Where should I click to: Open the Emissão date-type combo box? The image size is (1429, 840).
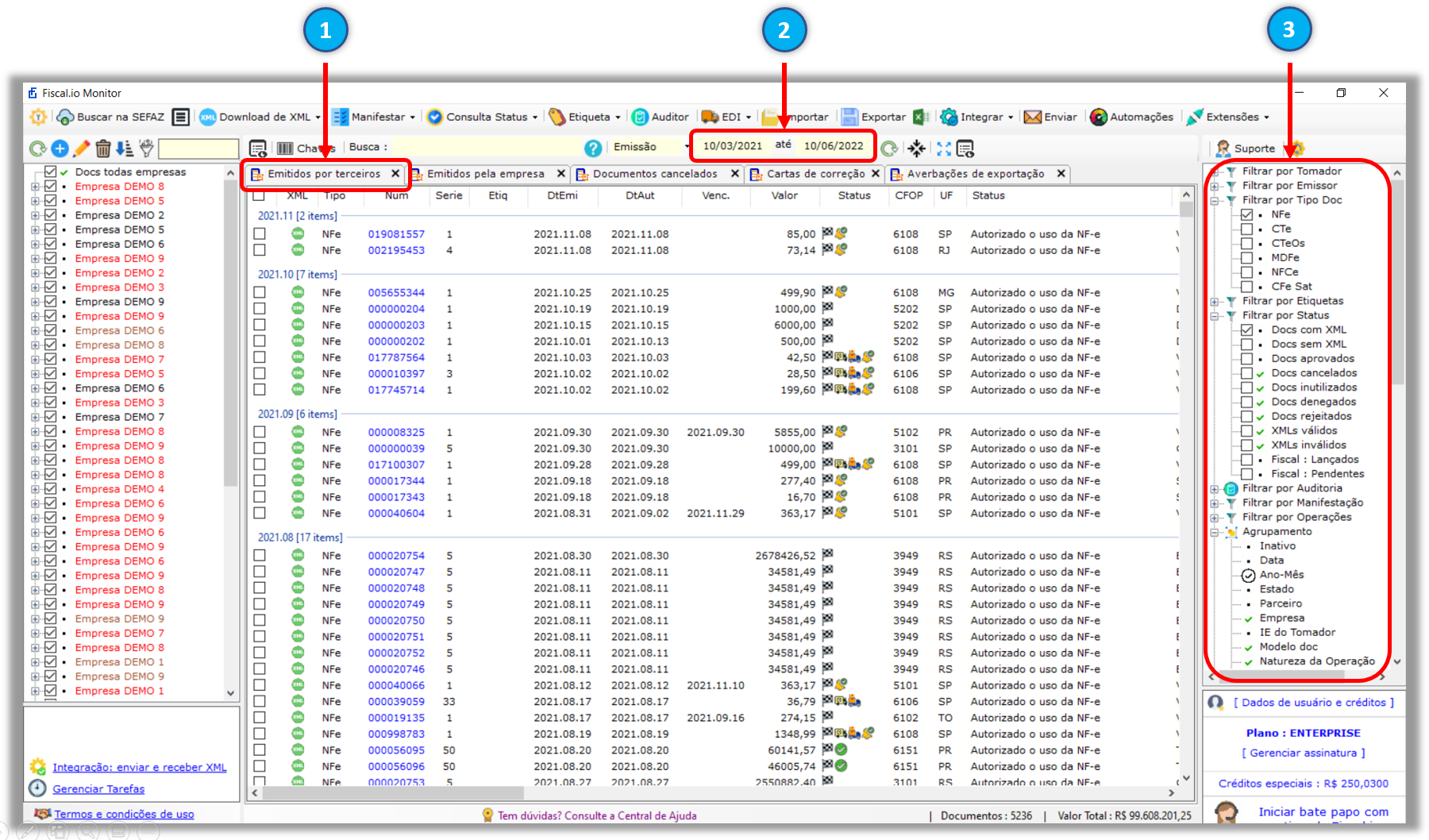pyautogui.click(x=650, y=147)
